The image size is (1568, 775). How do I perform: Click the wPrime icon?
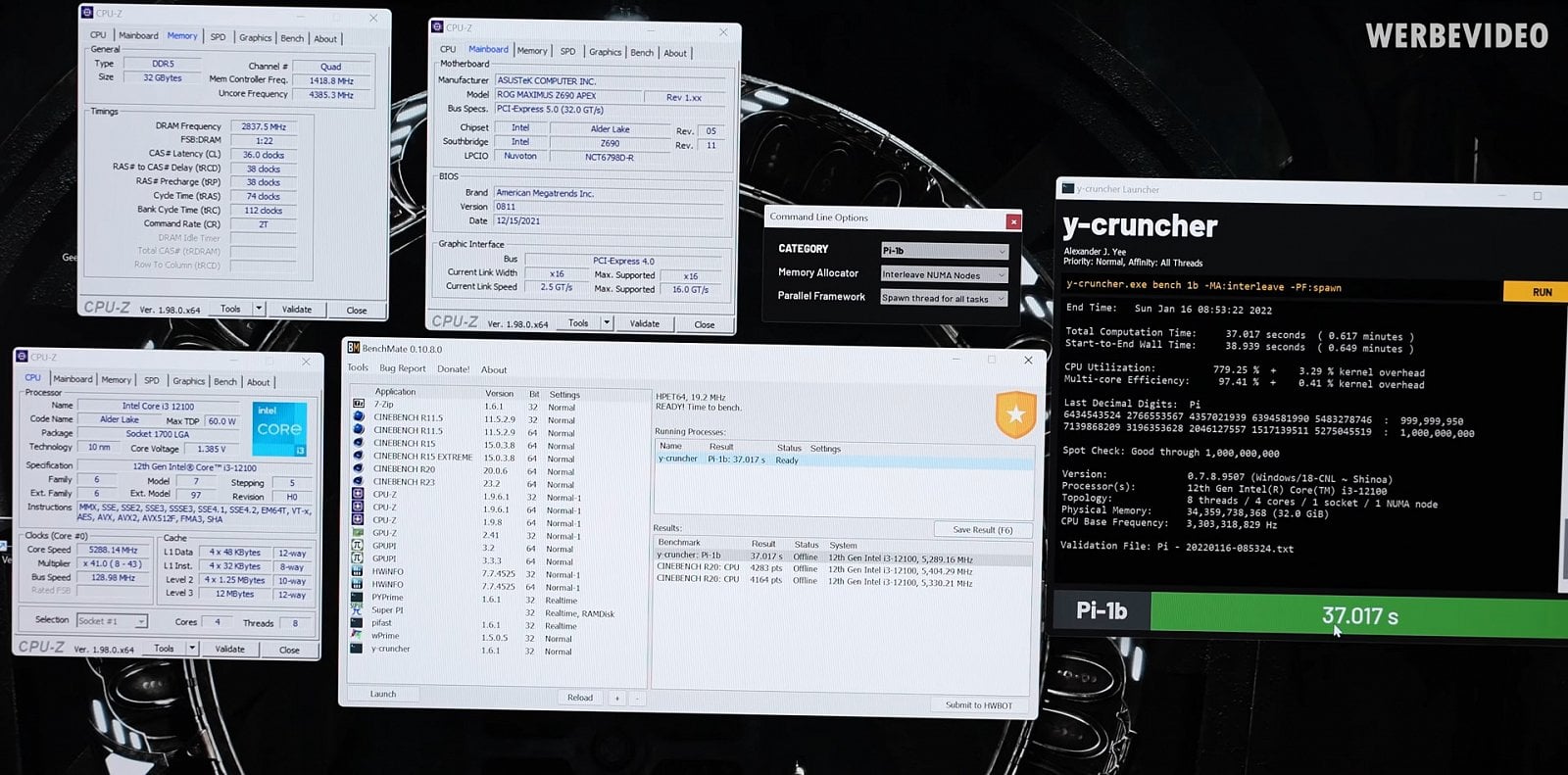[x=358, y=635]
